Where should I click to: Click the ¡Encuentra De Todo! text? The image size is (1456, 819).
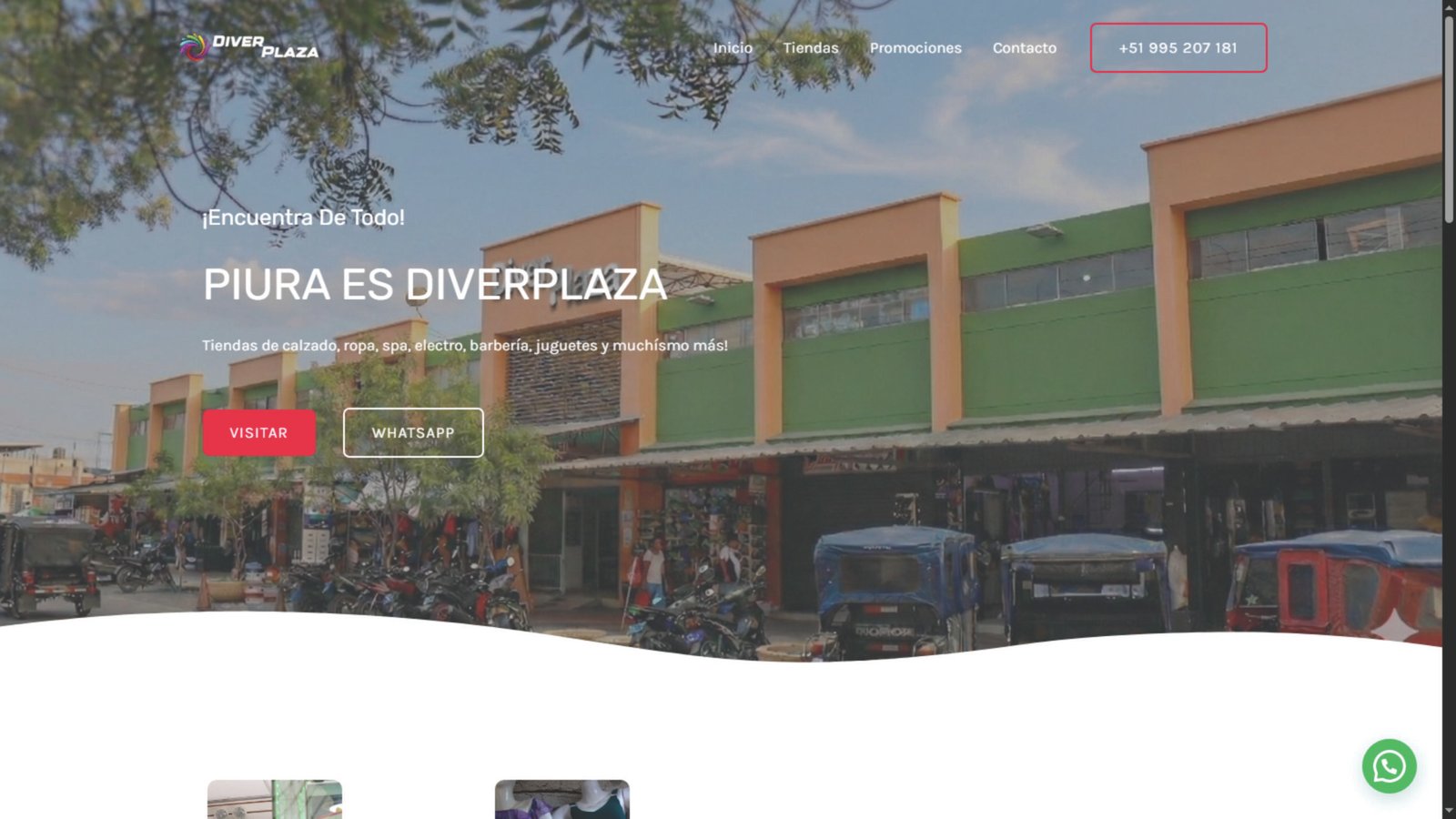tap(303, 217)
